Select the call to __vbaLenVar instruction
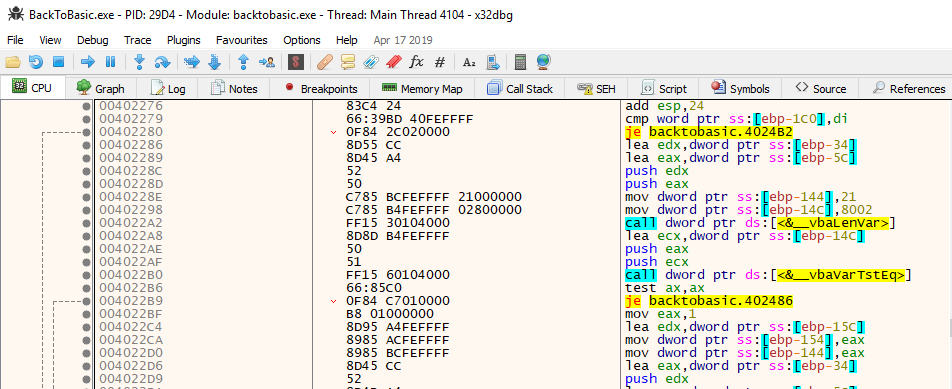The width and height of the screenshot is (952, 389). pyautogui.click(x=761, y=223)
